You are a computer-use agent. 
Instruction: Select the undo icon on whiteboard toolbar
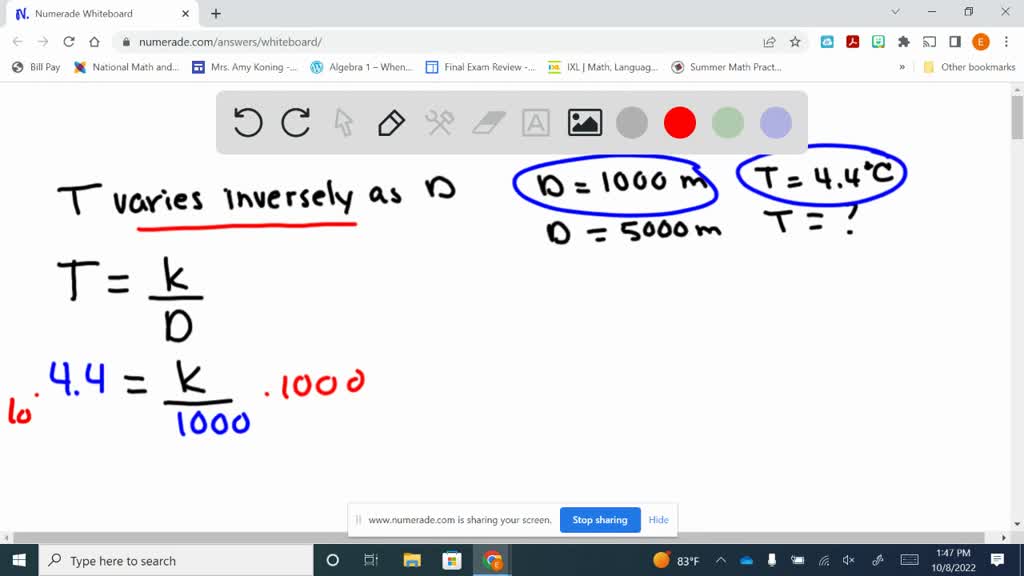(247, 122)
